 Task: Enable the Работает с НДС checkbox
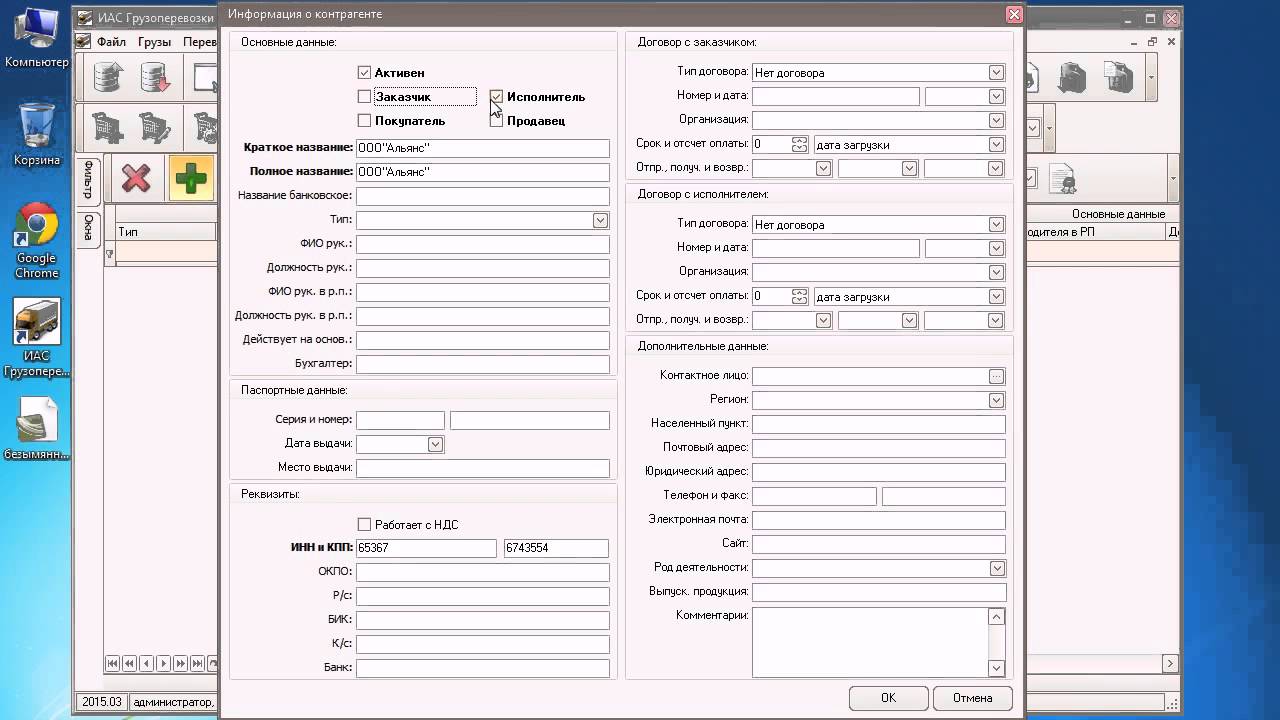(x=364, y=524)
